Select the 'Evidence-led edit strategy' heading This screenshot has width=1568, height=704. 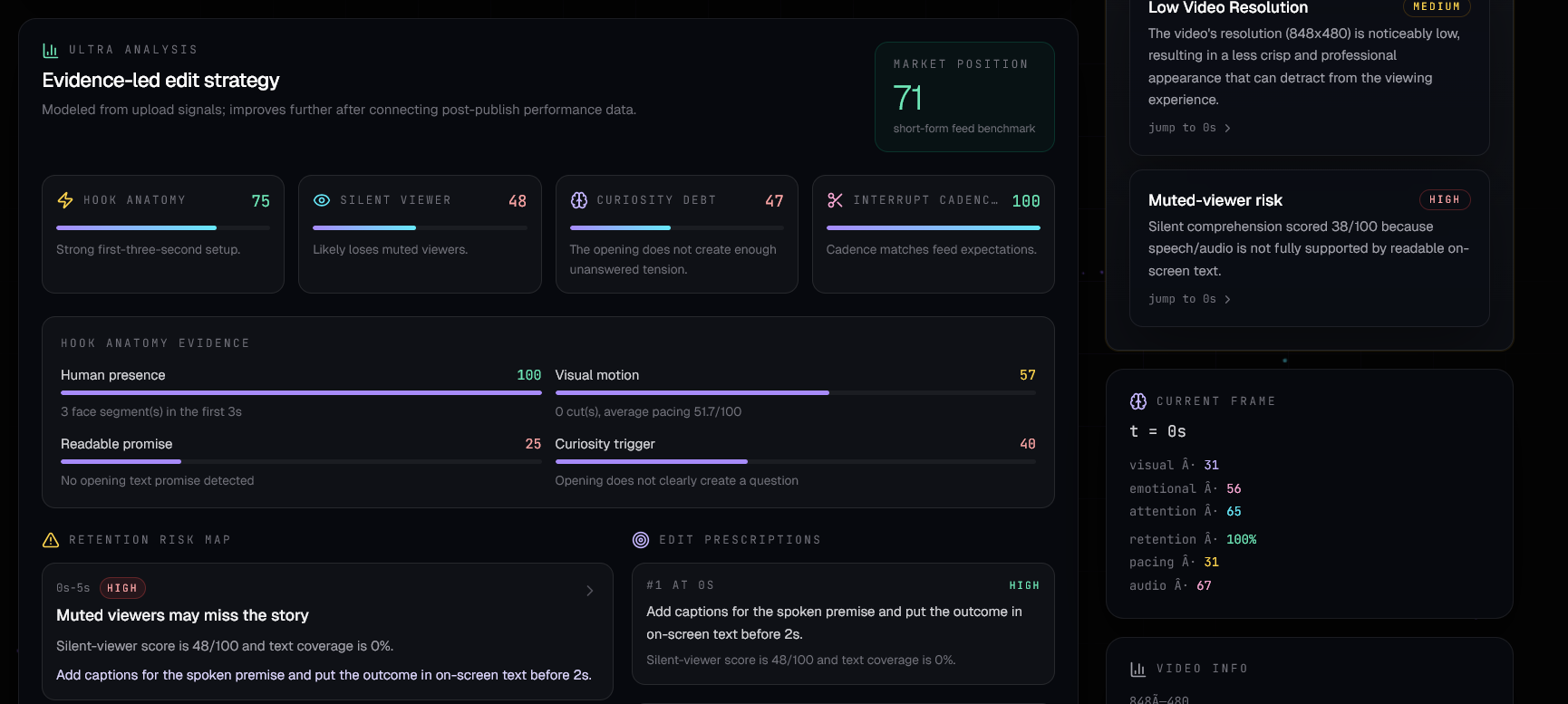(161, 80)
